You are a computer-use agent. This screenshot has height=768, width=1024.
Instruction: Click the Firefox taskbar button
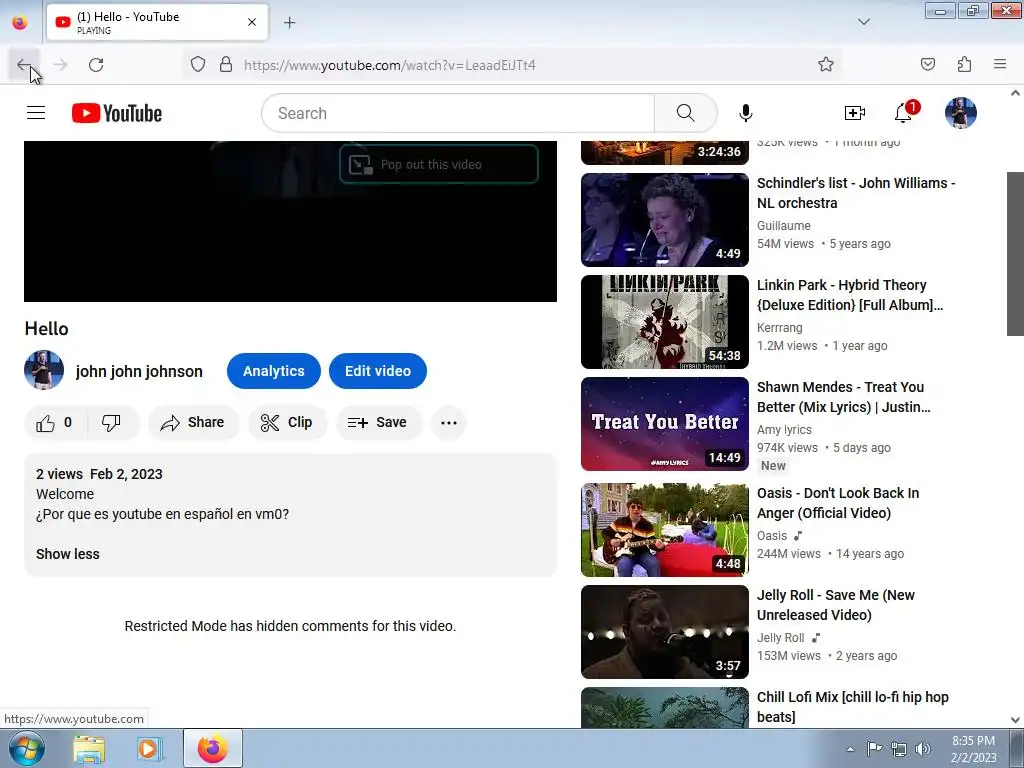point(213,748)
